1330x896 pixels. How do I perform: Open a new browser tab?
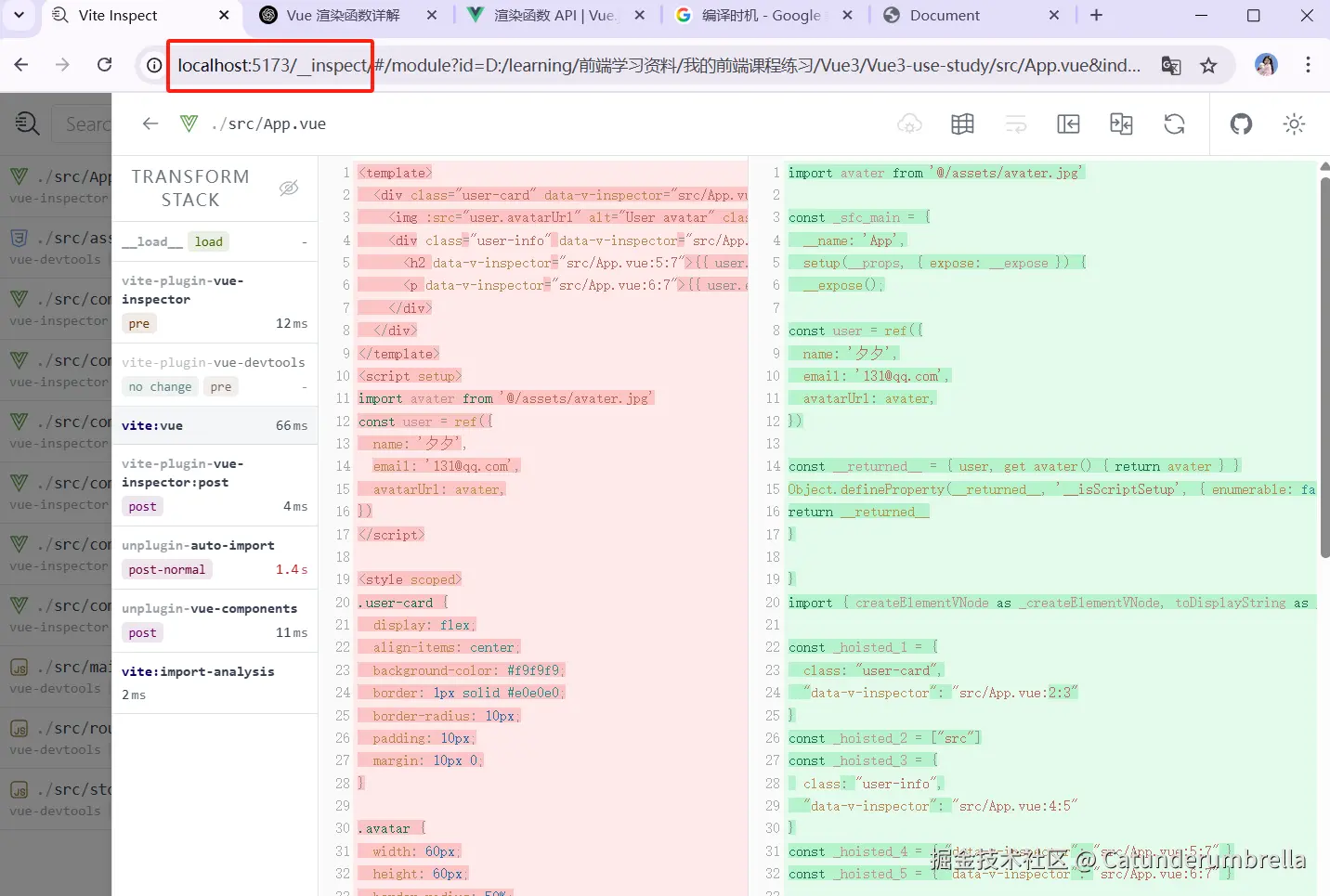pyautogui.click(x=1096, y=15)
